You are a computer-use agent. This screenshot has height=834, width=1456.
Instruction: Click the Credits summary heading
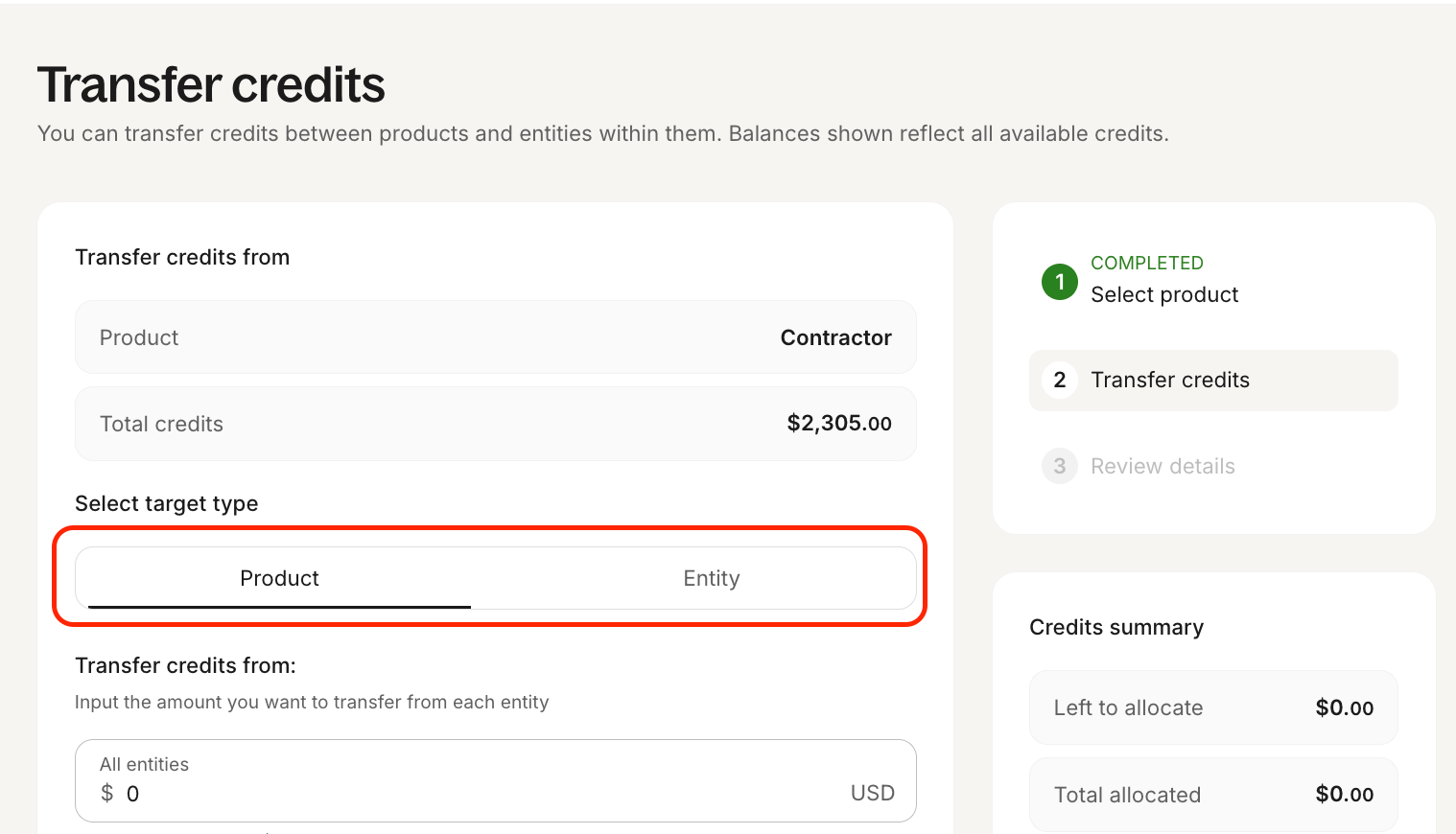pyautogui.click(x=1115, y=628)
